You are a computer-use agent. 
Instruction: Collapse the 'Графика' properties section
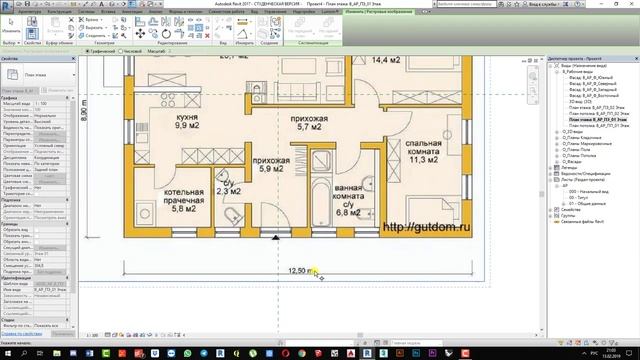67,98
